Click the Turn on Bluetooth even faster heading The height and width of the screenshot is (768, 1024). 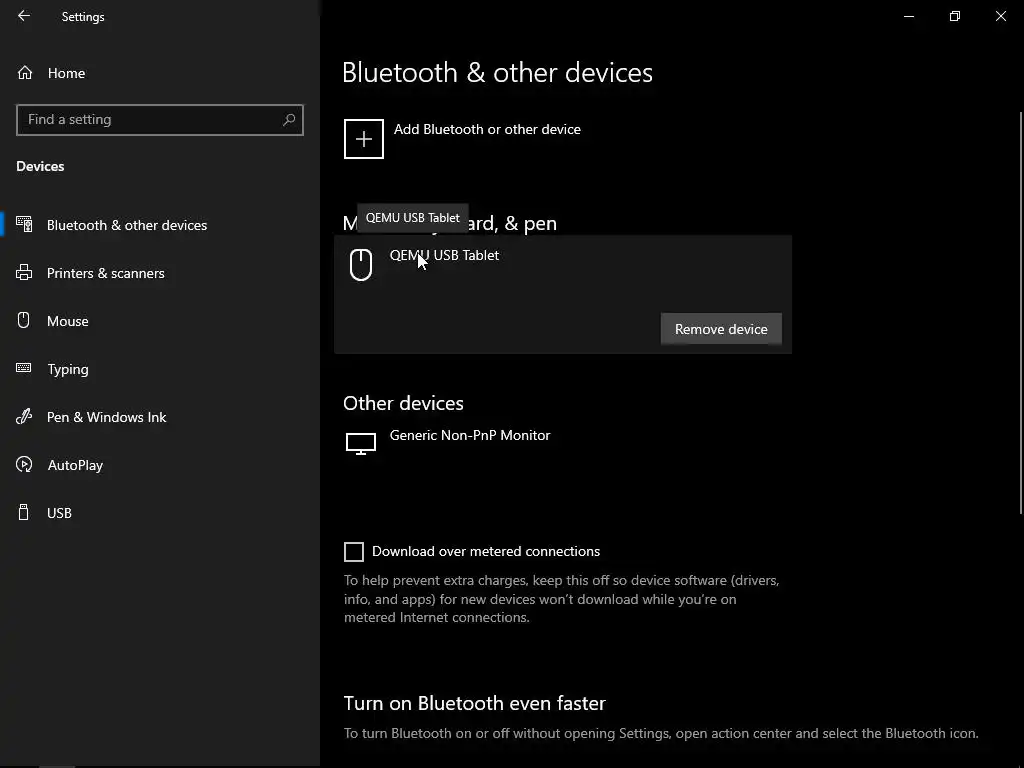475,703
